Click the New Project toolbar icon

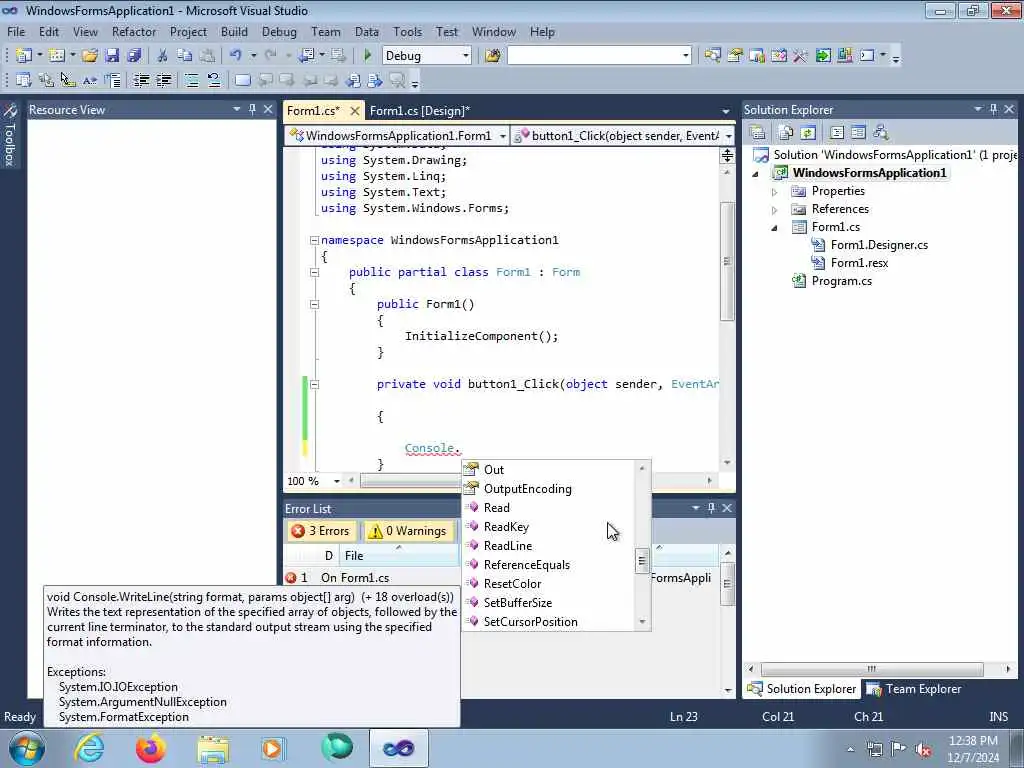24,56
